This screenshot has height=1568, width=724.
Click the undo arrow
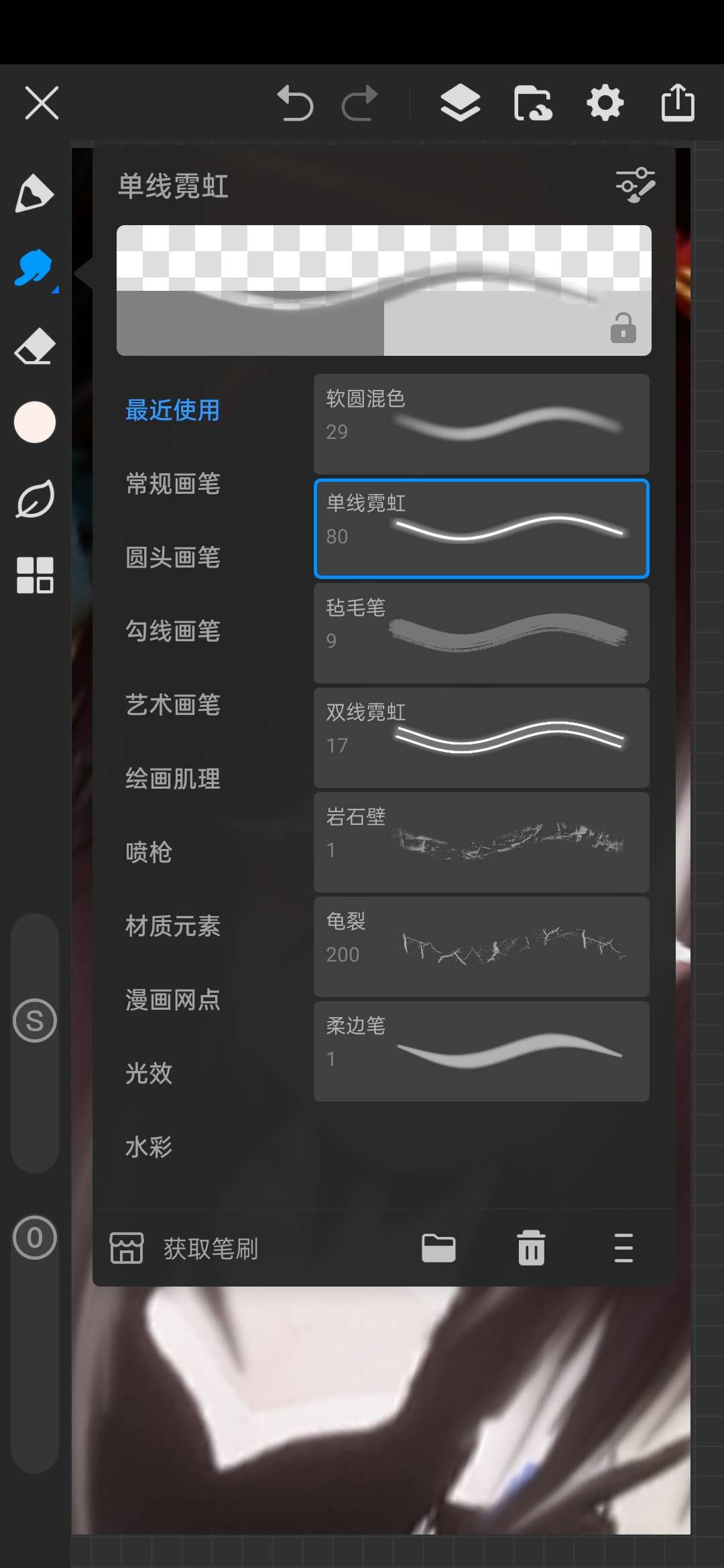click(x=295, y=103)
